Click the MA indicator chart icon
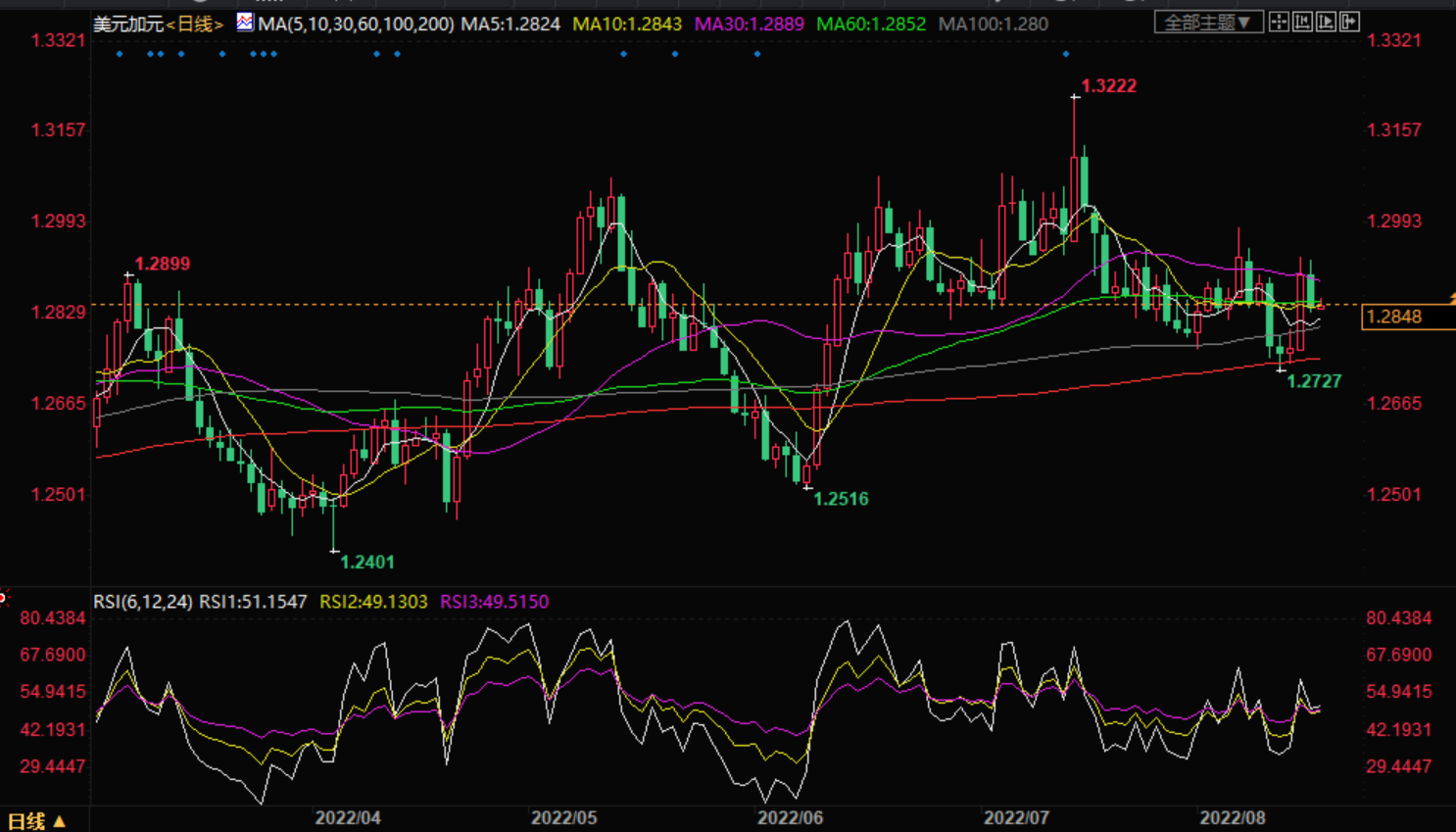The height and width of the screenshot is (832, 1456). click(x=244, y=22)
